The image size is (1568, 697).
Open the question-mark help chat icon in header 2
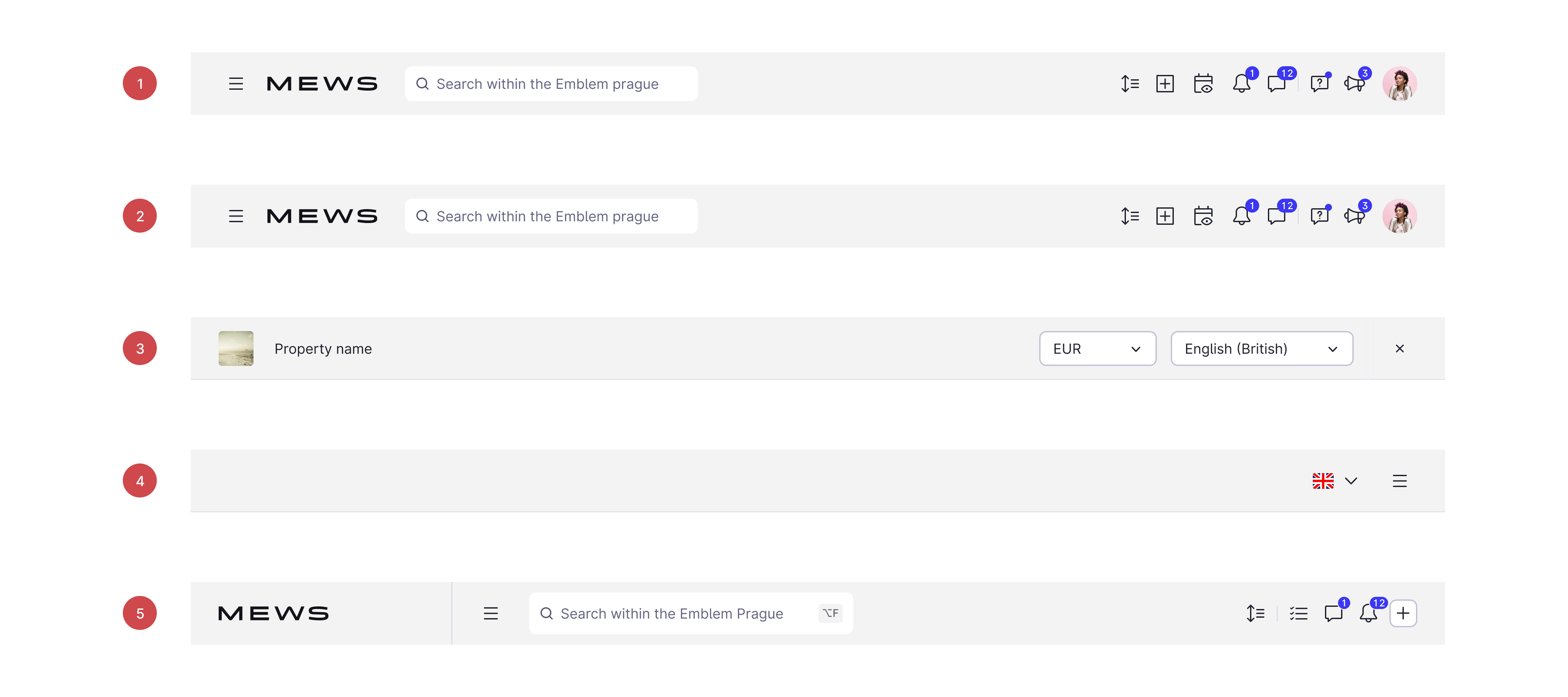(x=1319, y=216)
